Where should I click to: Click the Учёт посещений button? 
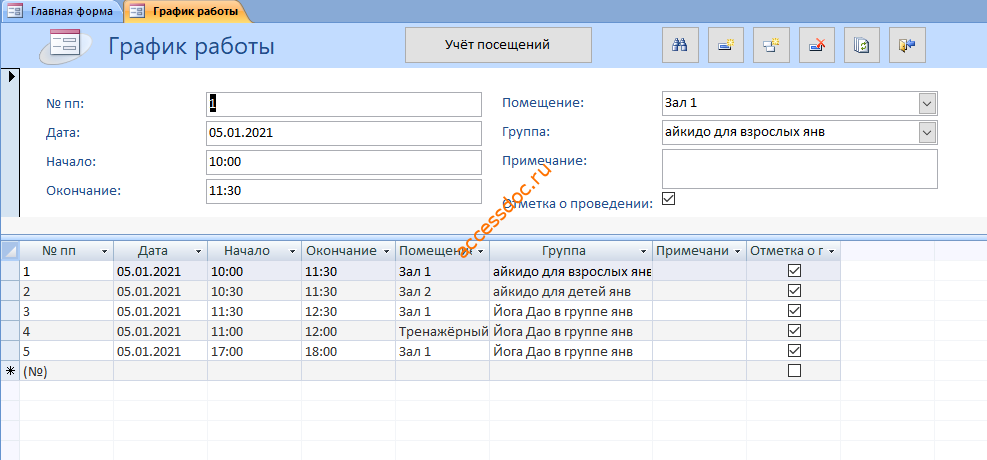[x=498, y=45]
